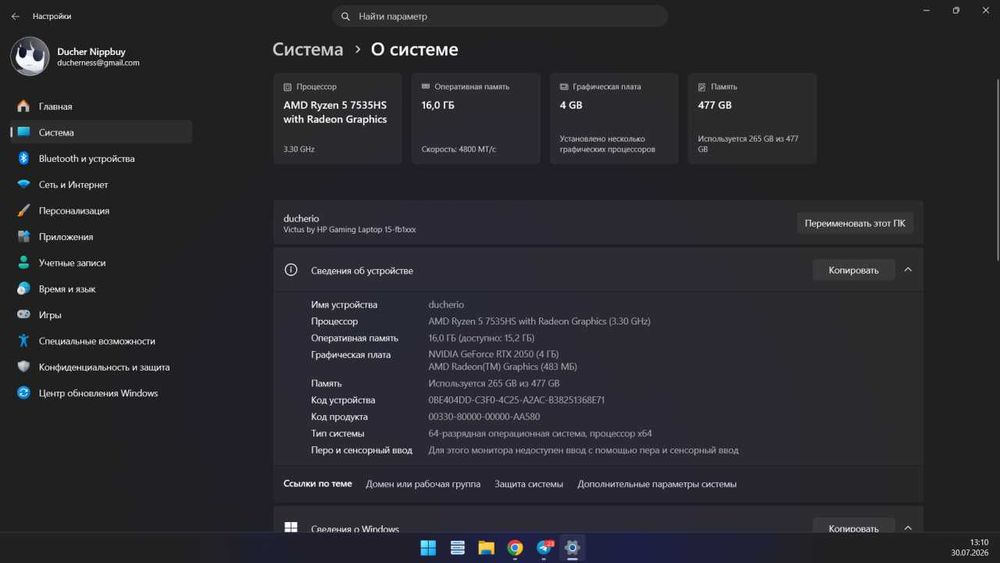The width and height of the screenshot is (1000, 563).
Task: Click the AMD Ryzen 5 7535HS processor card
Action: click(x=337, y=119)
